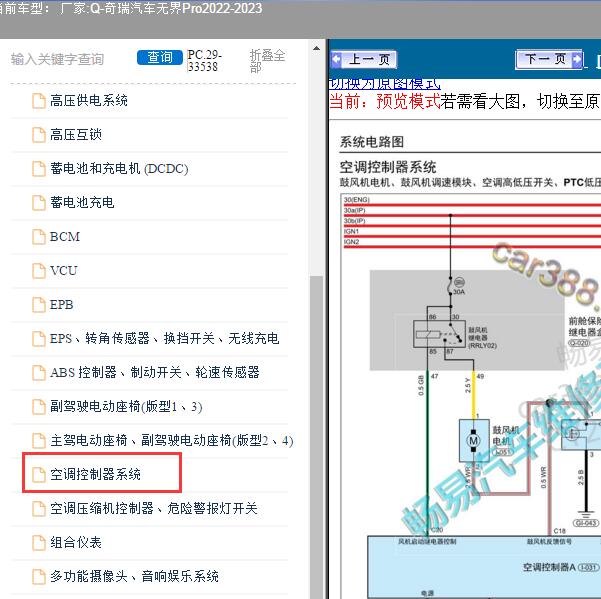Click the 系统电路图 heading text
Screen dimensions: 601x599
click(x=372, y=142)
